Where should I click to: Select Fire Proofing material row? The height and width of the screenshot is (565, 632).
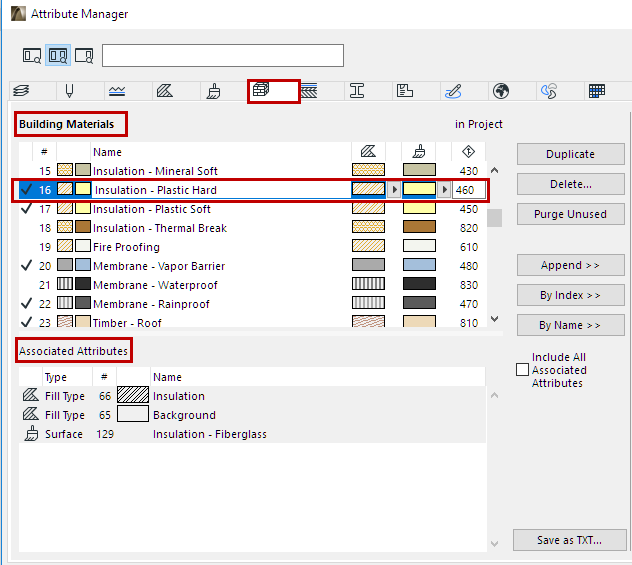tap(252, 247)
